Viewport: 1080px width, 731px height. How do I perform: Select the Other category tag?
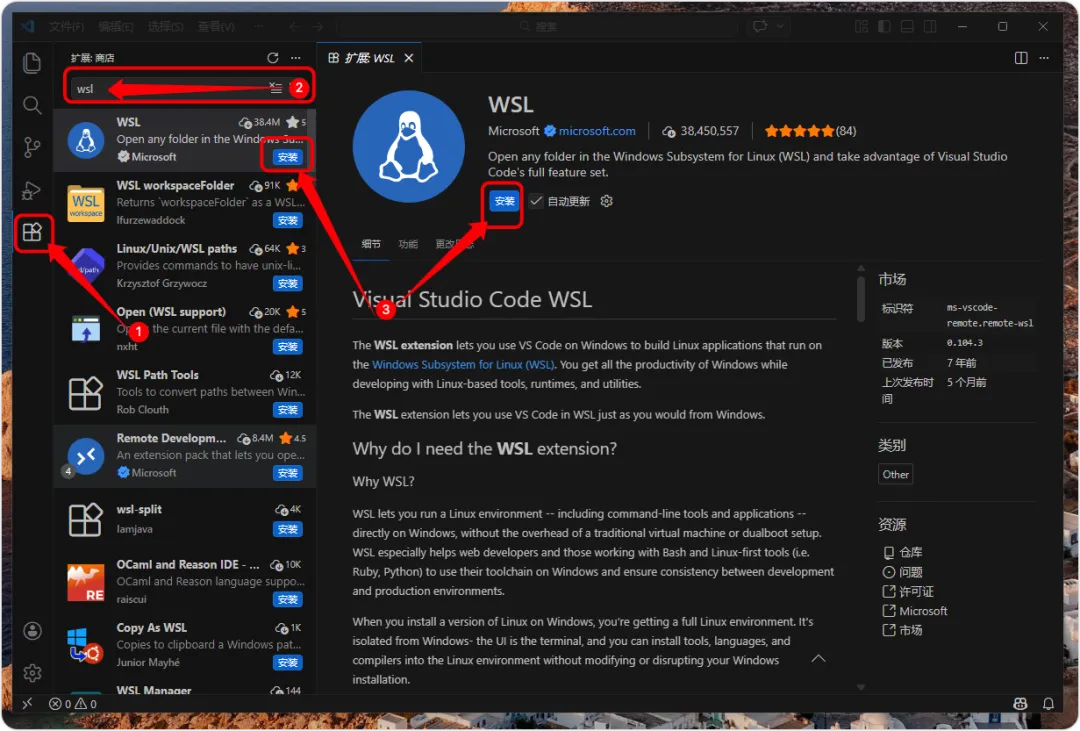tap(895, 475)
